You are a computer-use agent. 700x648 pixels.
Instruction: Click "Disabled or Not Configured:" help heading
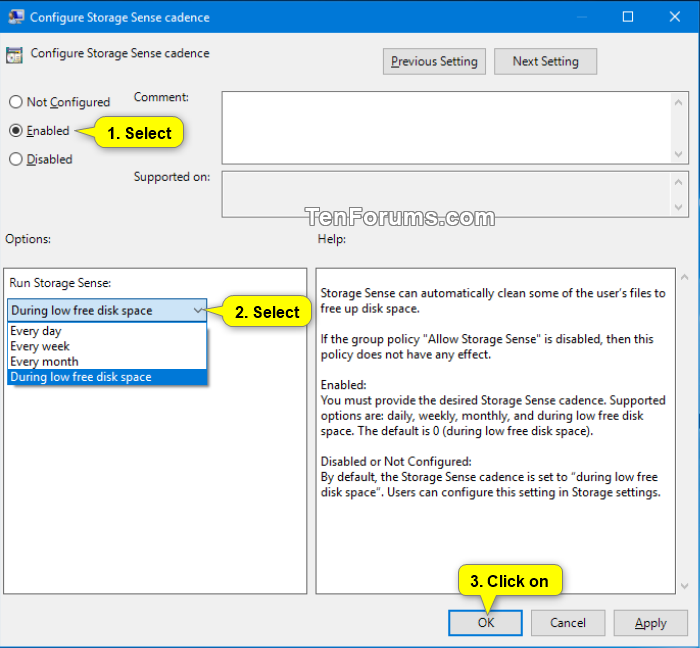[396, 461]
